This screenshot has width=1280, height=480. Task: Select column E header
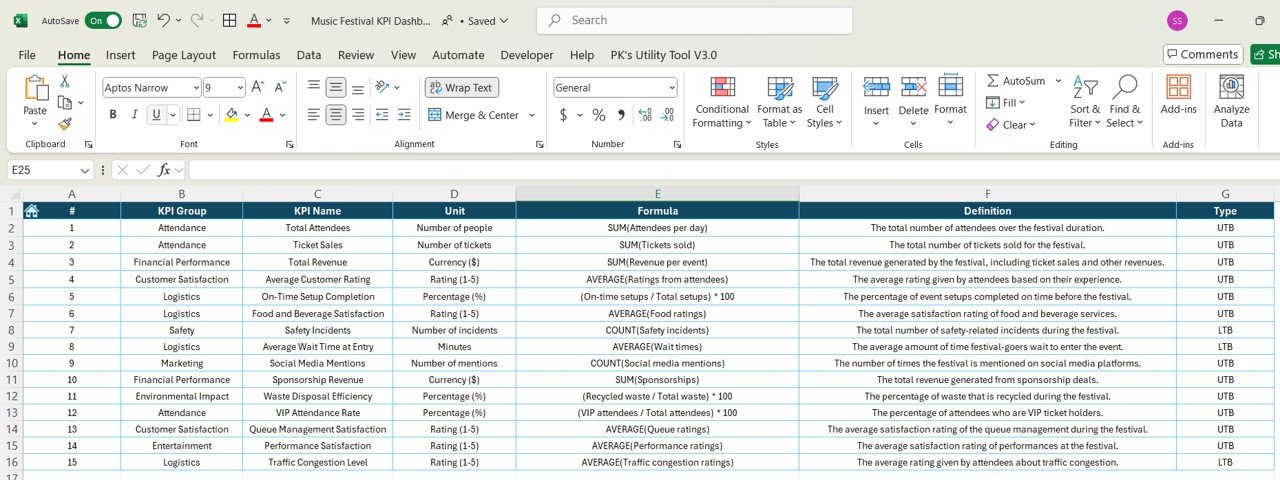657,194
